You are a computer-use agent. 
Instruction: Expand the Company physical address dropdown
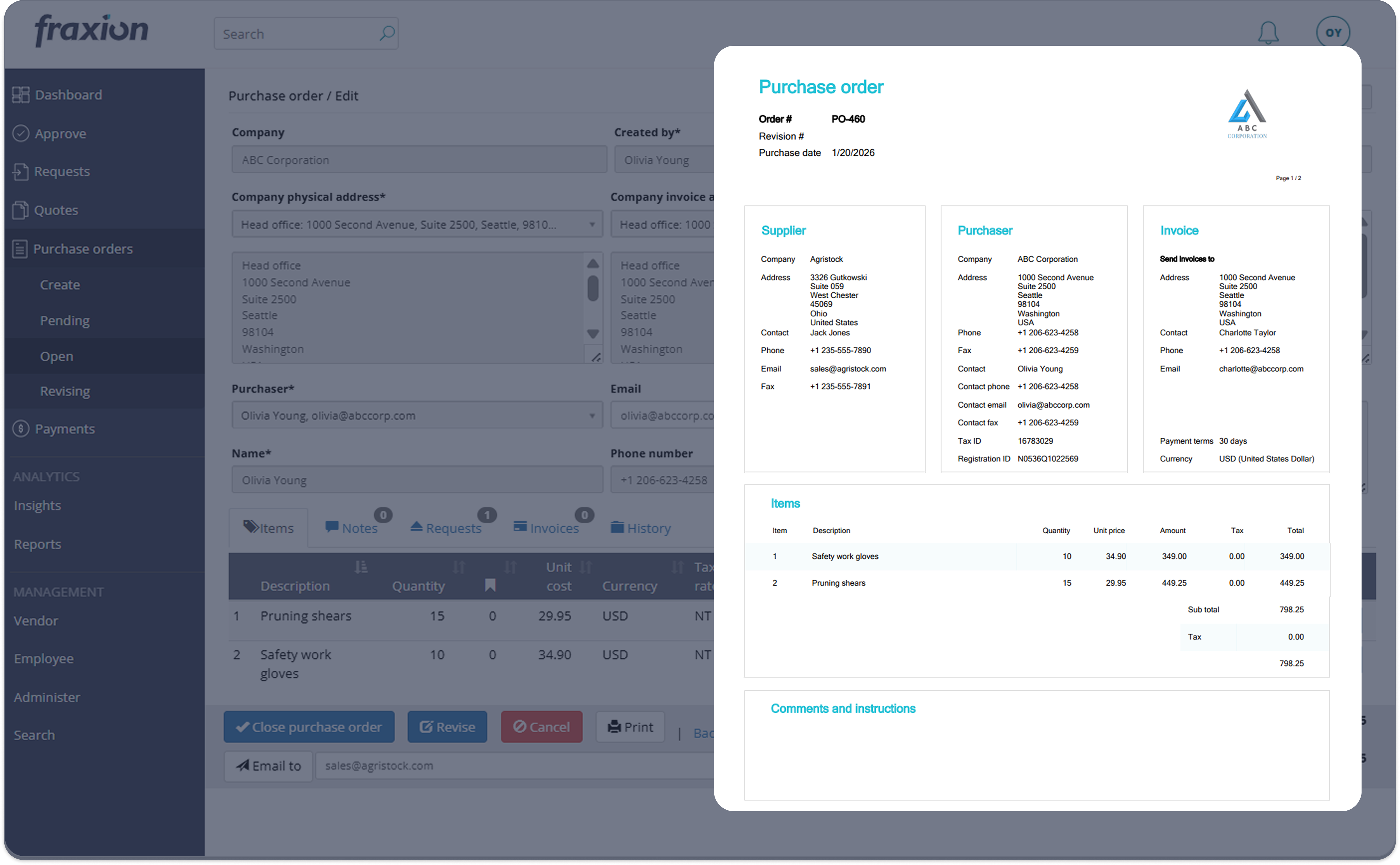592,225
